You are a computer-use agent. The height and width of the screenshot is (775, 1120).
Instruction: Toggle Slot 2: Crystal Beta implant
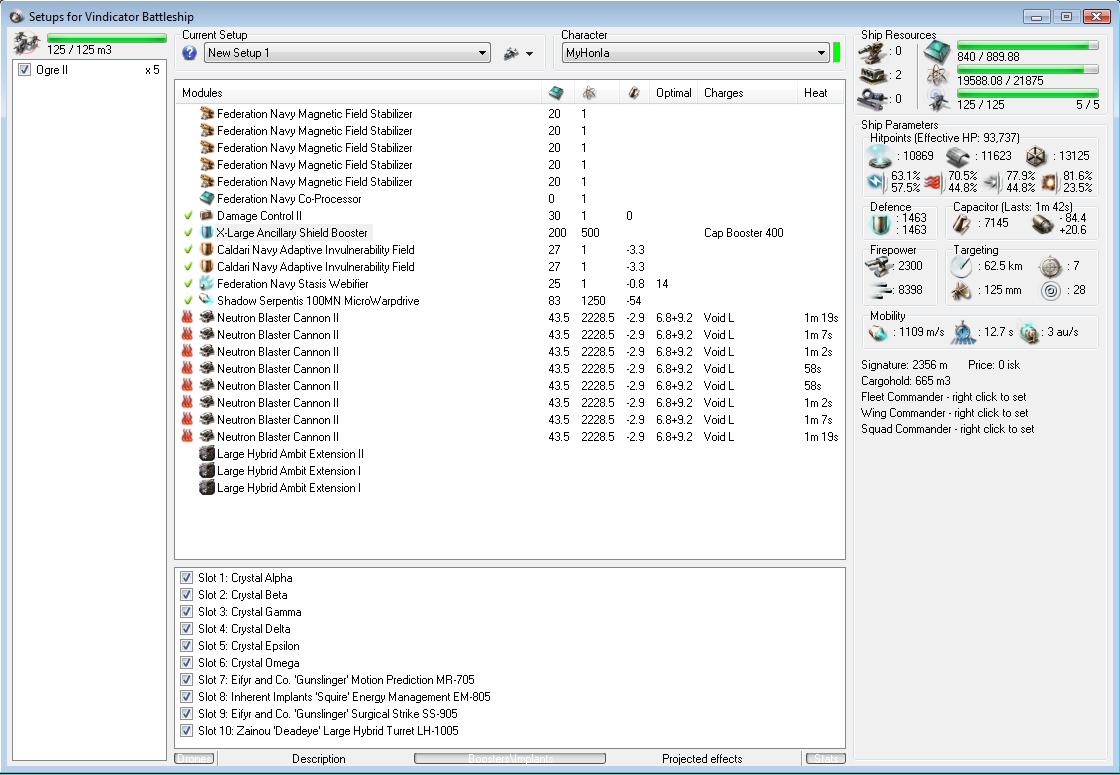186,594
